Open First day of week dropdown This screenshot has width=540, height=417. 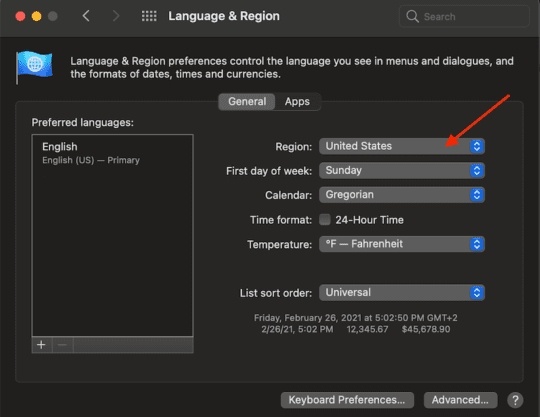[402, 170]
